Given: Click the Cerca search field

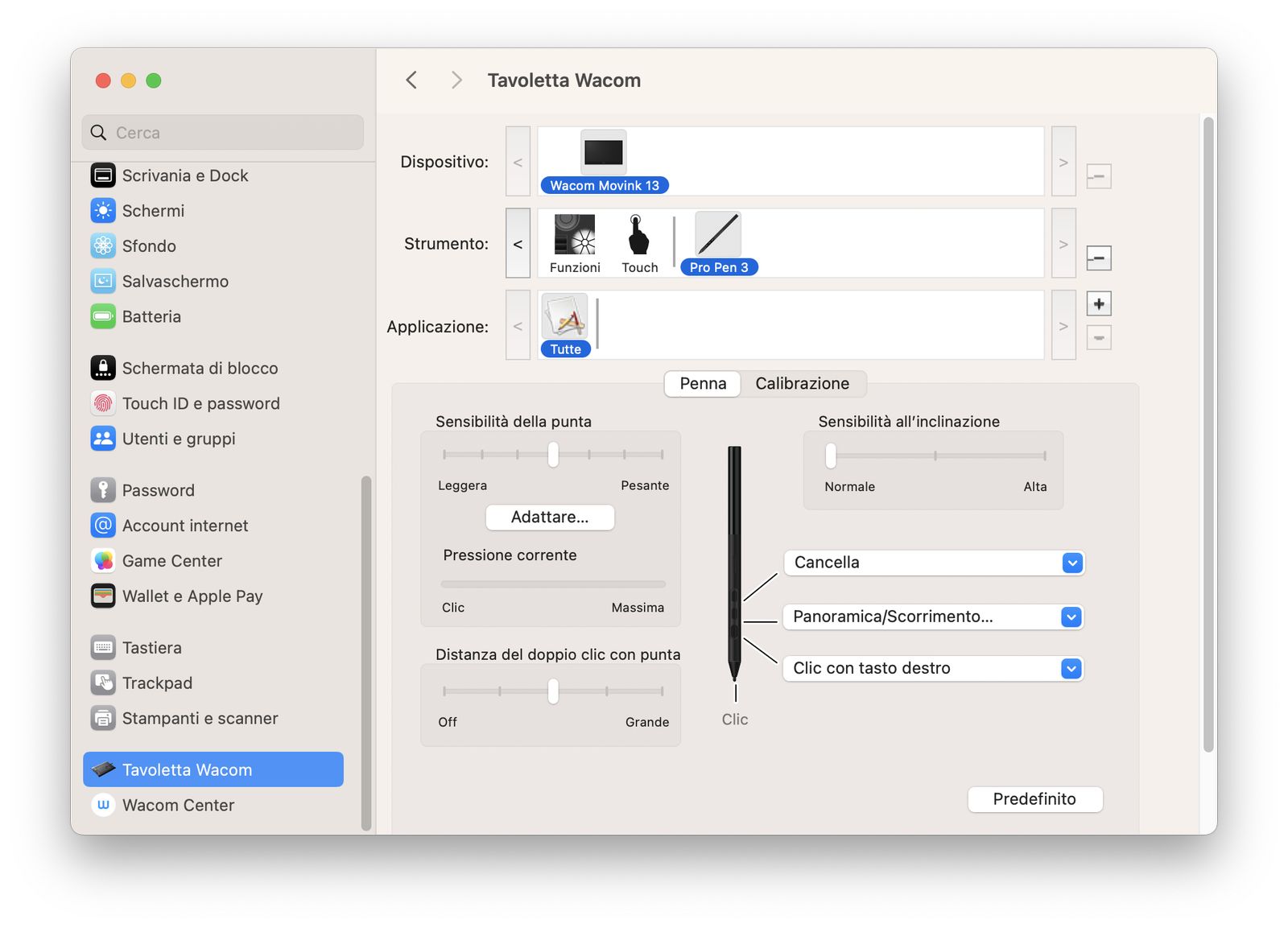Looking at the screenshot, I should (223, 132).
